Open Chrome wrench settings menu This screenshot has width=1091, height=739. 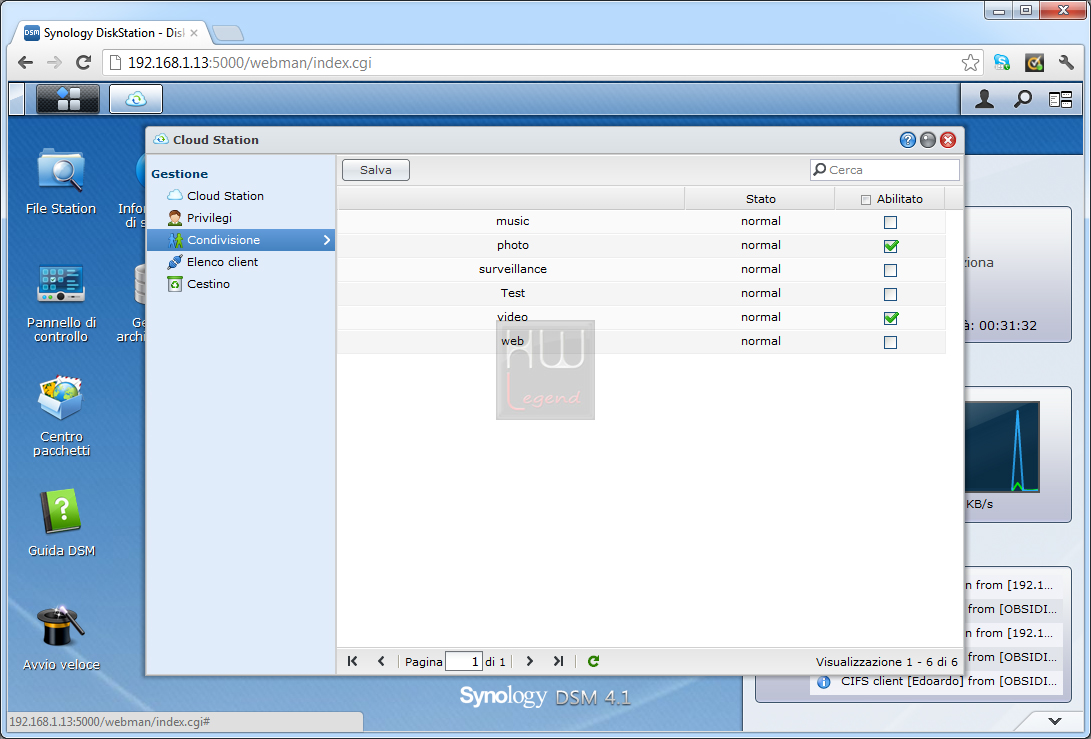click(1066, 63)
